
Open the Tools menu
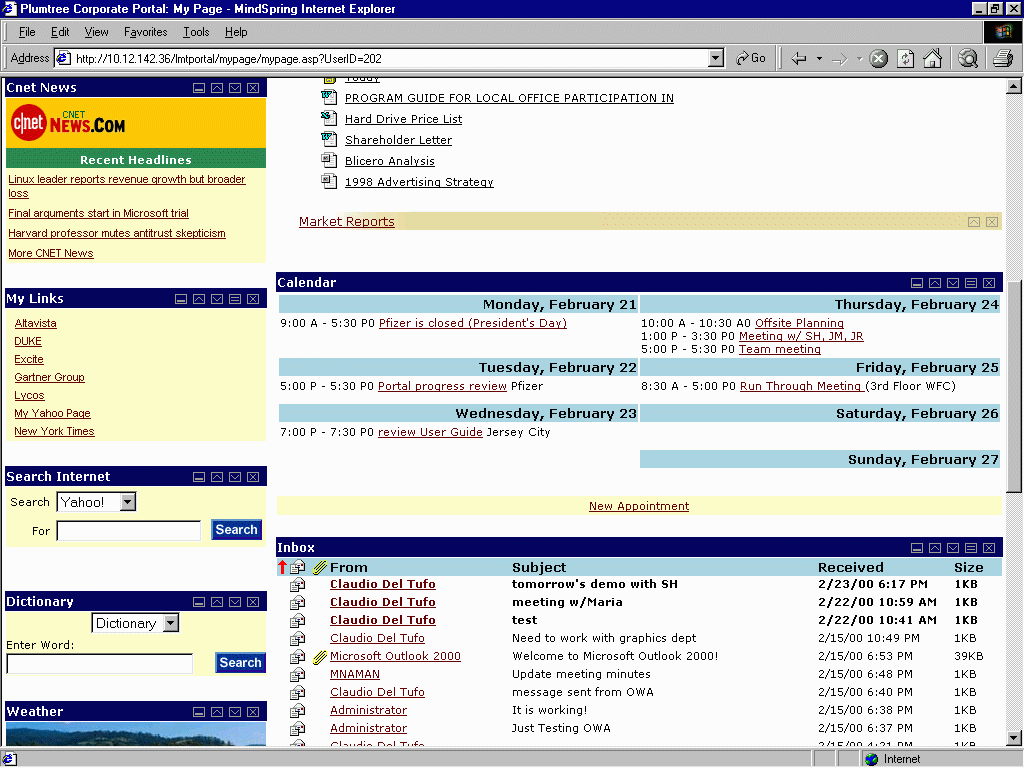pos(196,32)
